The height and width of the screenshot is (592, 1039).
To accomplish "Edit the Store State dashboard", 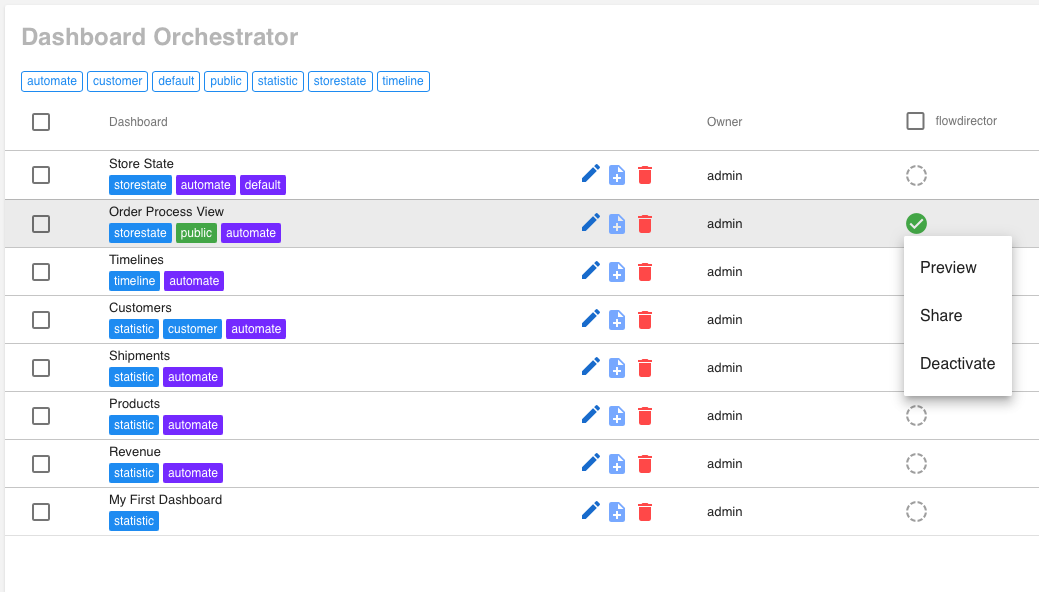I will click(591, 175).
